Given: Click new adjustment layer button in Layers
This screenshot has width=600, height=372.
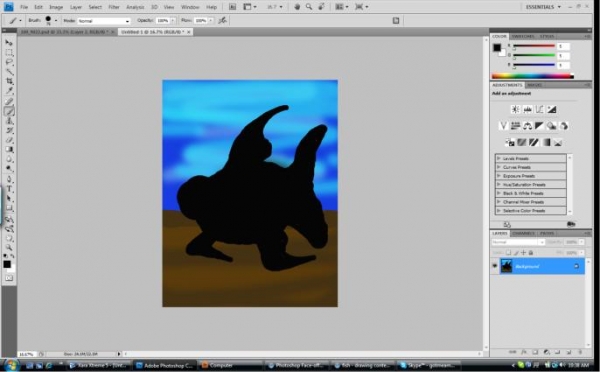Looking at the screenshot, I should (x=546, y=352).
